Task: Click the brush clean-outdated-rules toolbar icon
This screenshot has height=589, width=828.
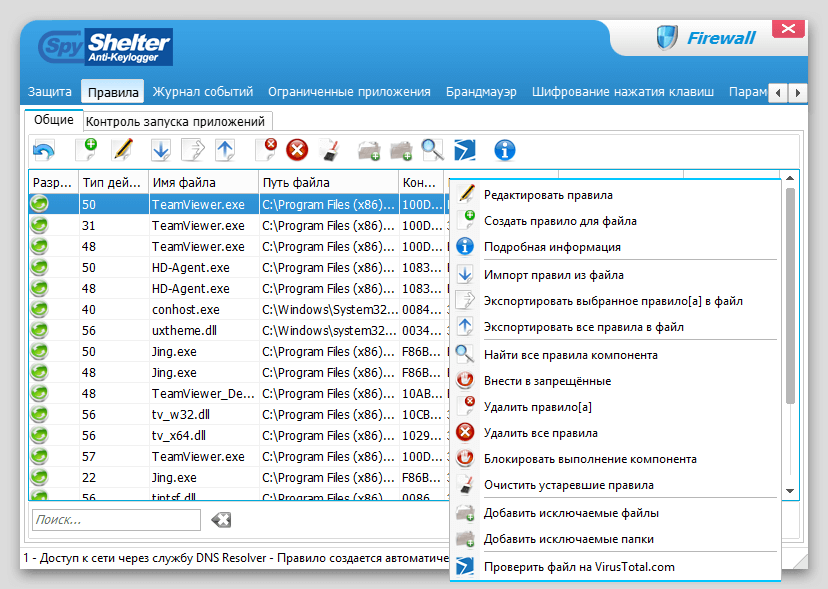Action: coord(330,150)
